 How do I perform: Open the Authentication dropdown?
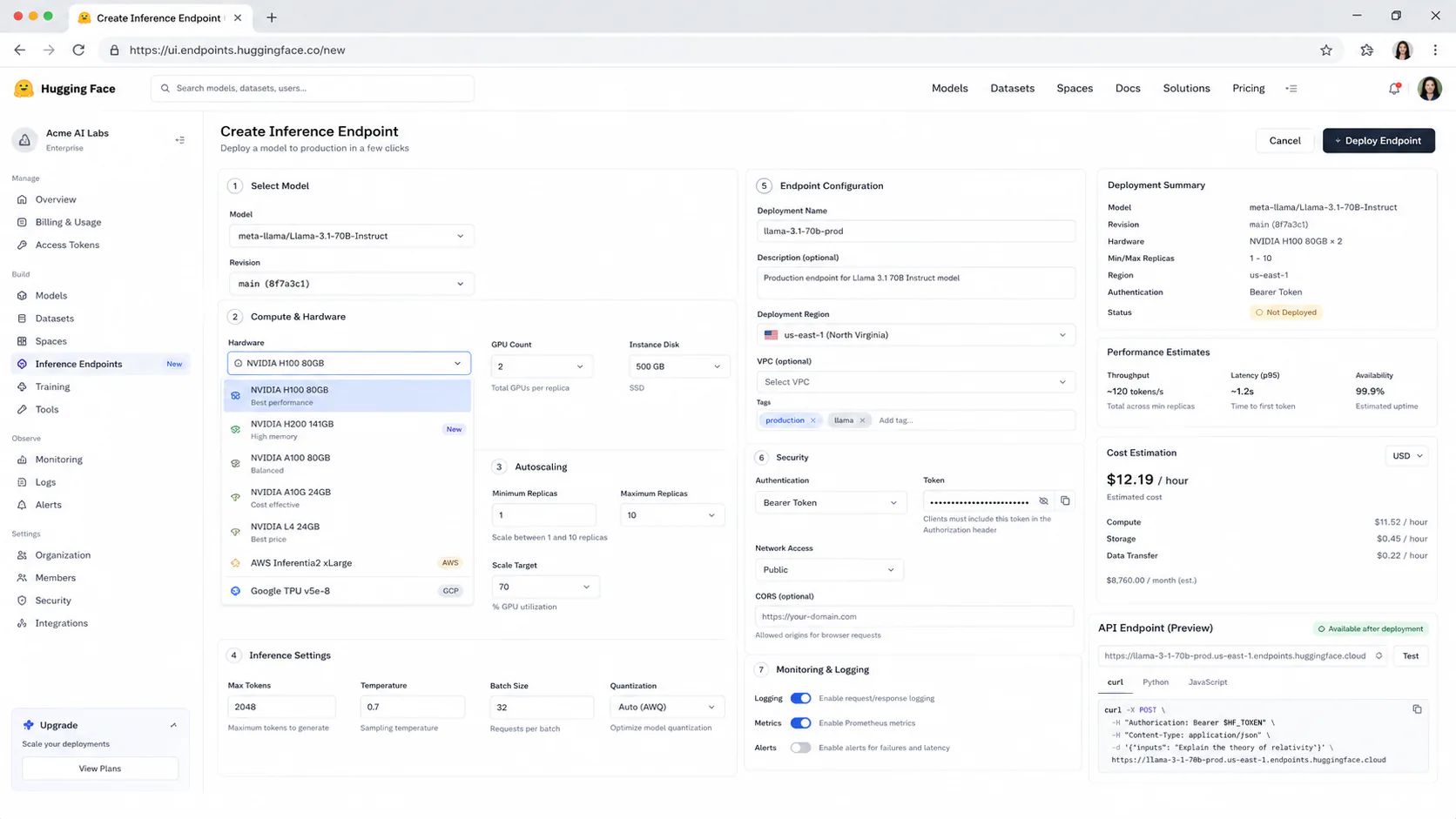click(x=830, y=503)
